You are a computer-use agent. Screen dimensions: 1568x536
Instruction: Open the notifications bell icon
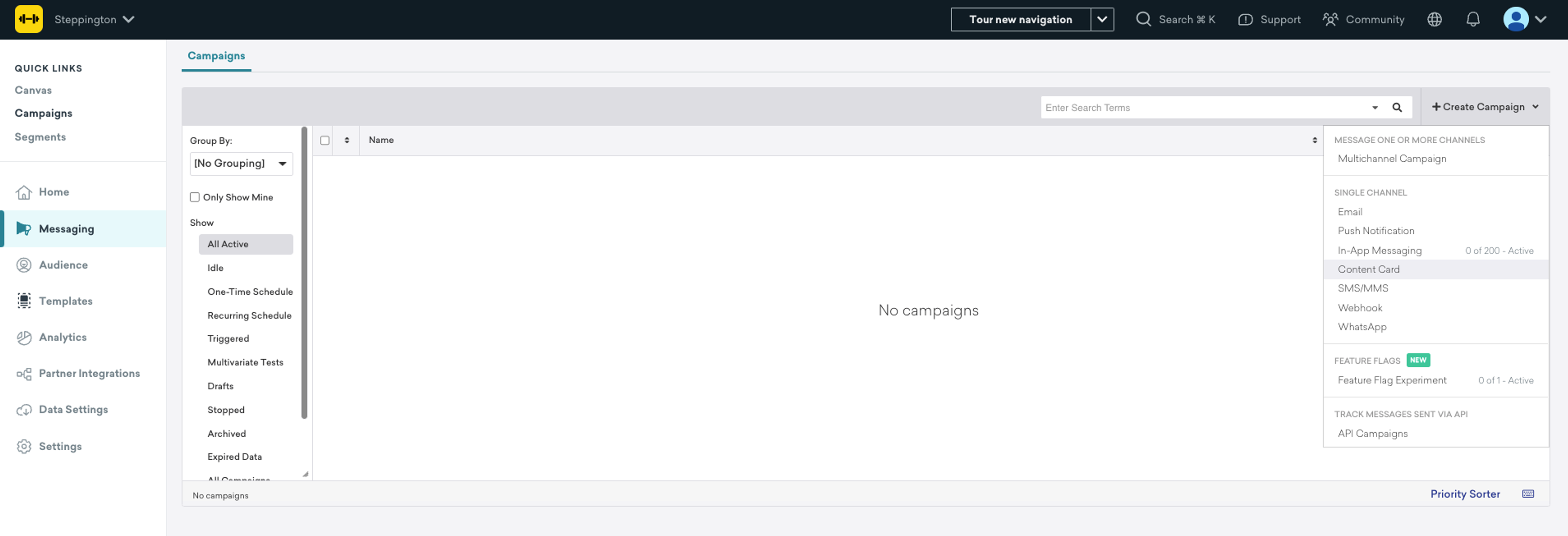coord(1472,20)
